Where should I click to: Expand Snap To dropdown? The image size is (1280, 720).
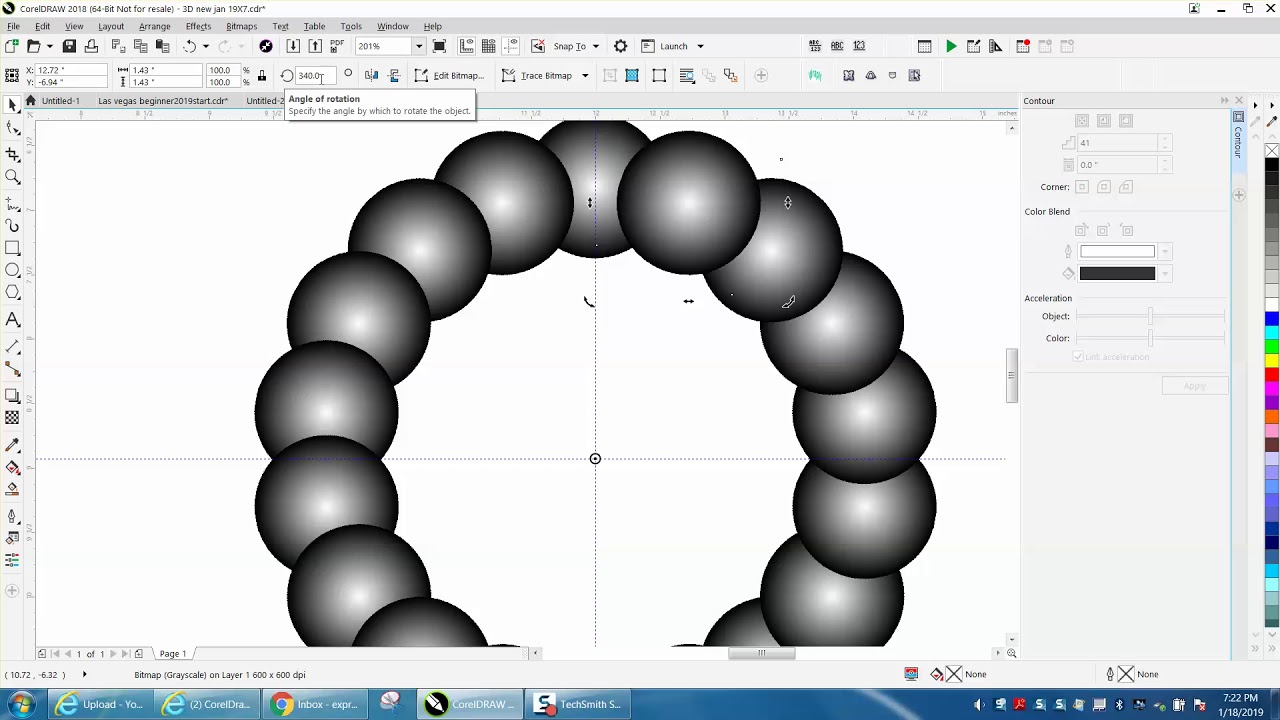[595, 46]
